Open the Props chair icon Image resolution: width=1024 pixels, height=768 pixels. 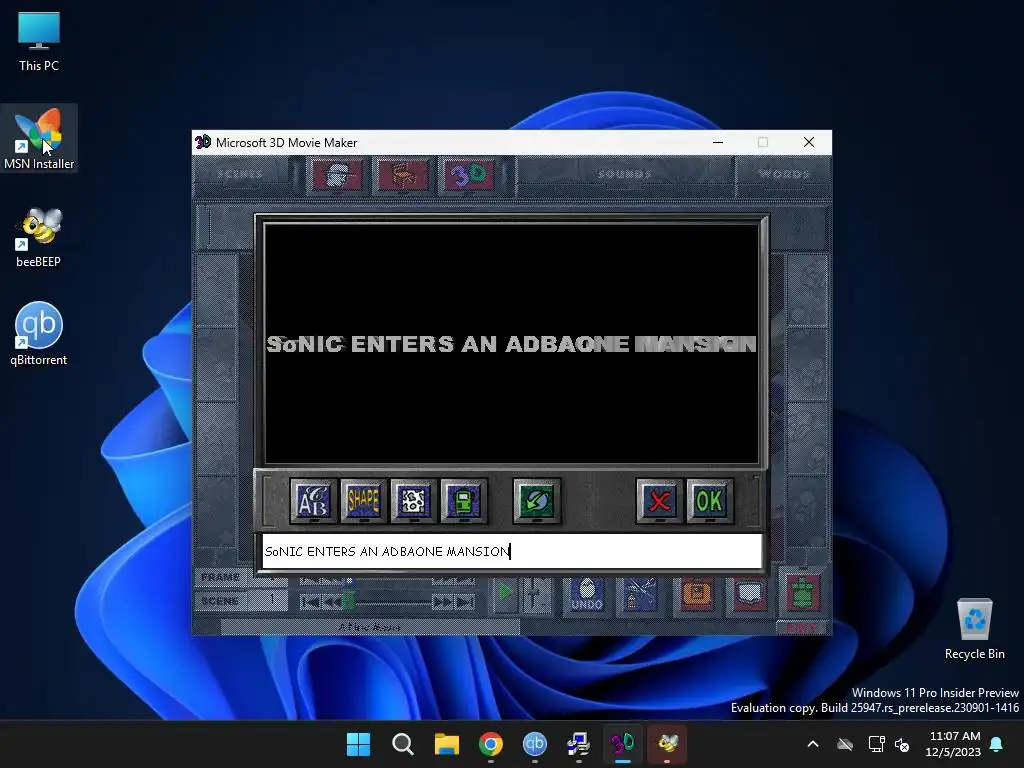[x=403, y=175]
